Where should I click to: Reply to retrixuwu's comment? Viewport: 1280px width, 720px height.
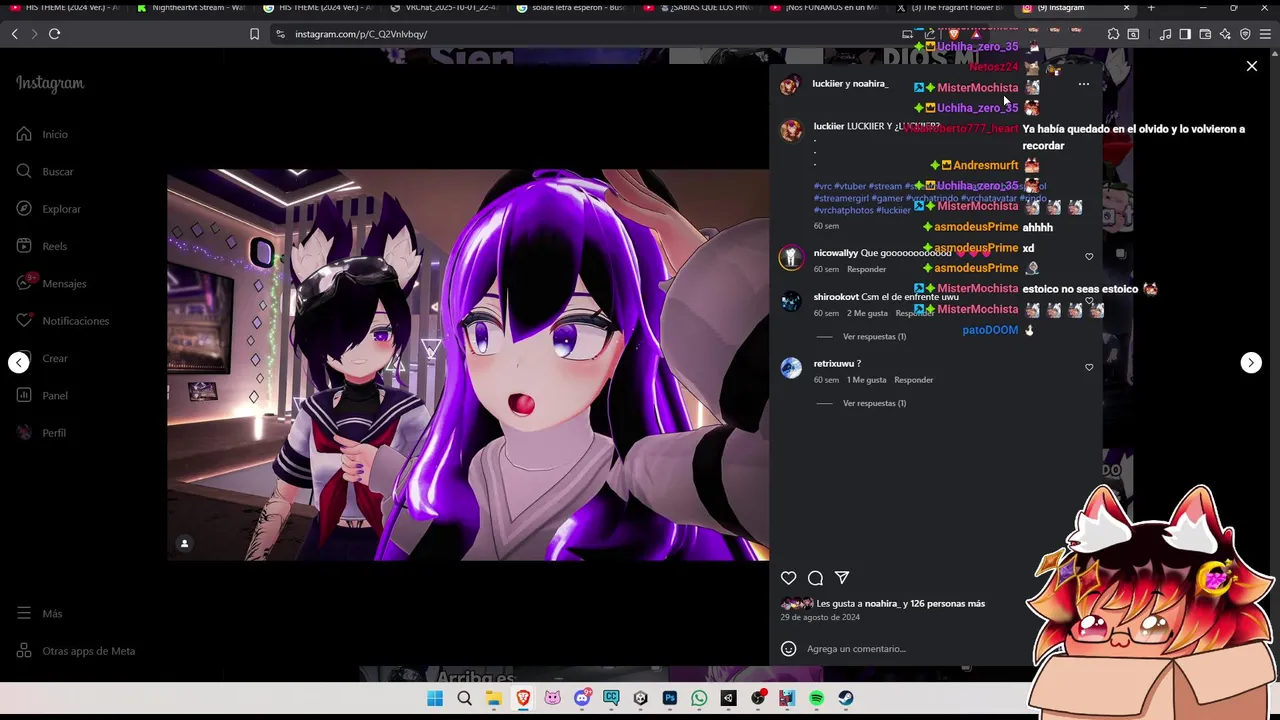913,380
